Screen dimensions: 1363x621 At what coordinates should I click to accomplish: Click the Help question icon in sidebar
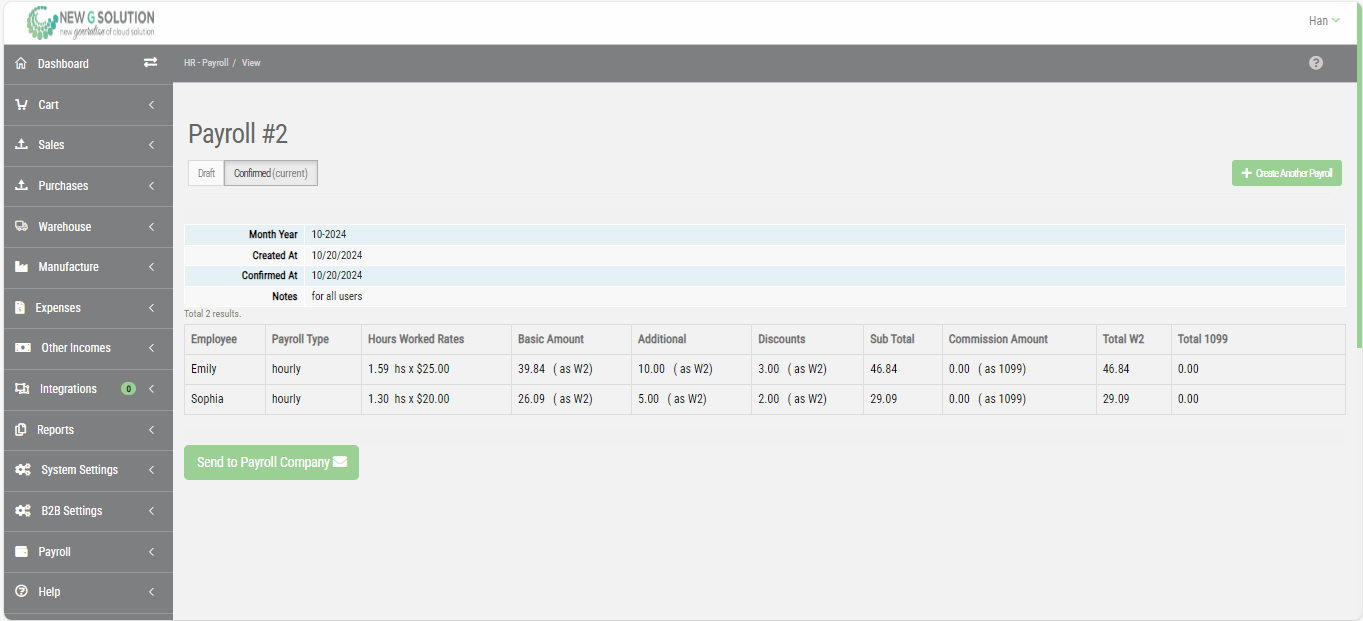21,592
